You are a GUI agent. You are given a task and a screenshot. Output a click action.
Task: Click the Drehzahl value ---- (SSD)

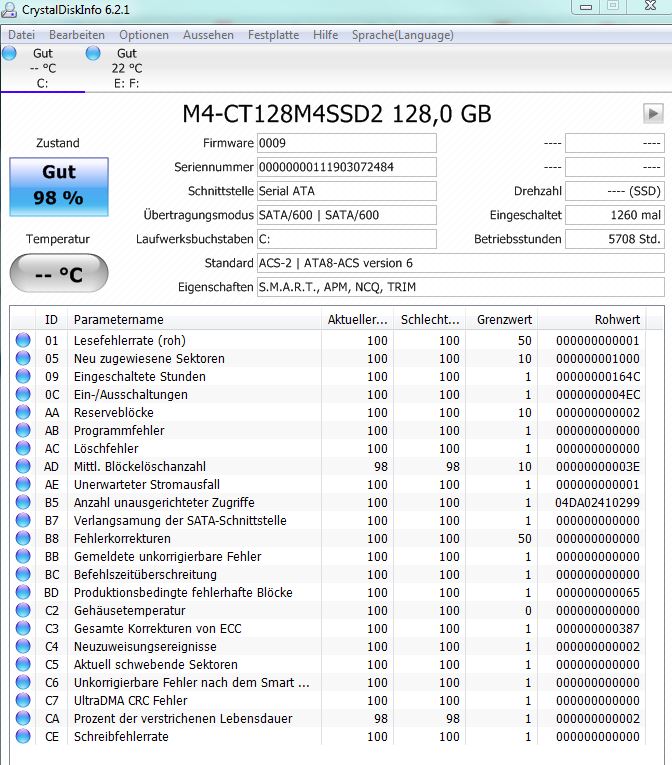(x=614, y=191)
